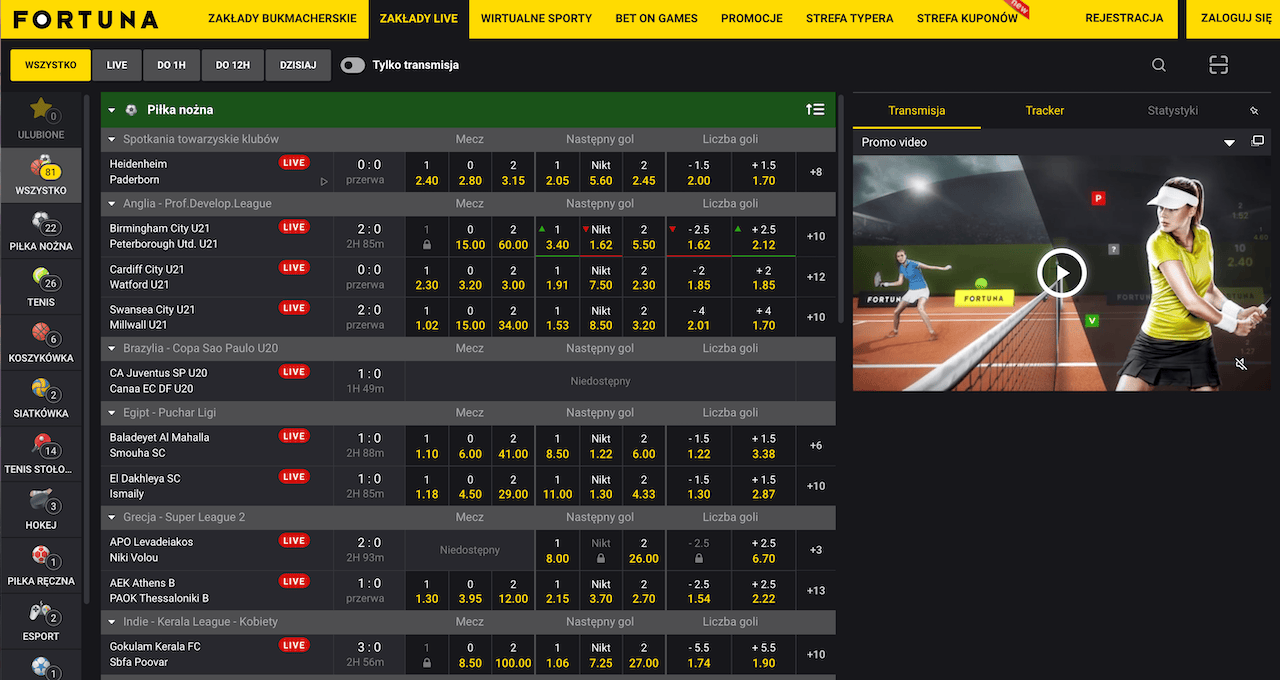Image resolution: width=1280 pixels, height=680 pixels.
Task: Open the Promo video dropdown arrow
Action: (1230, 143)
